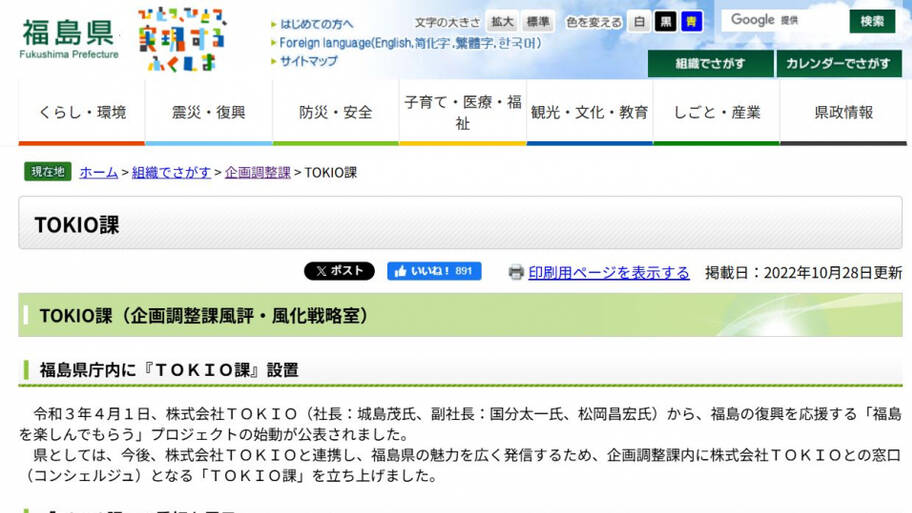Viewport: 912px width, 513px height.
Task: Focus the Google search input field
Action: point(783,21)
